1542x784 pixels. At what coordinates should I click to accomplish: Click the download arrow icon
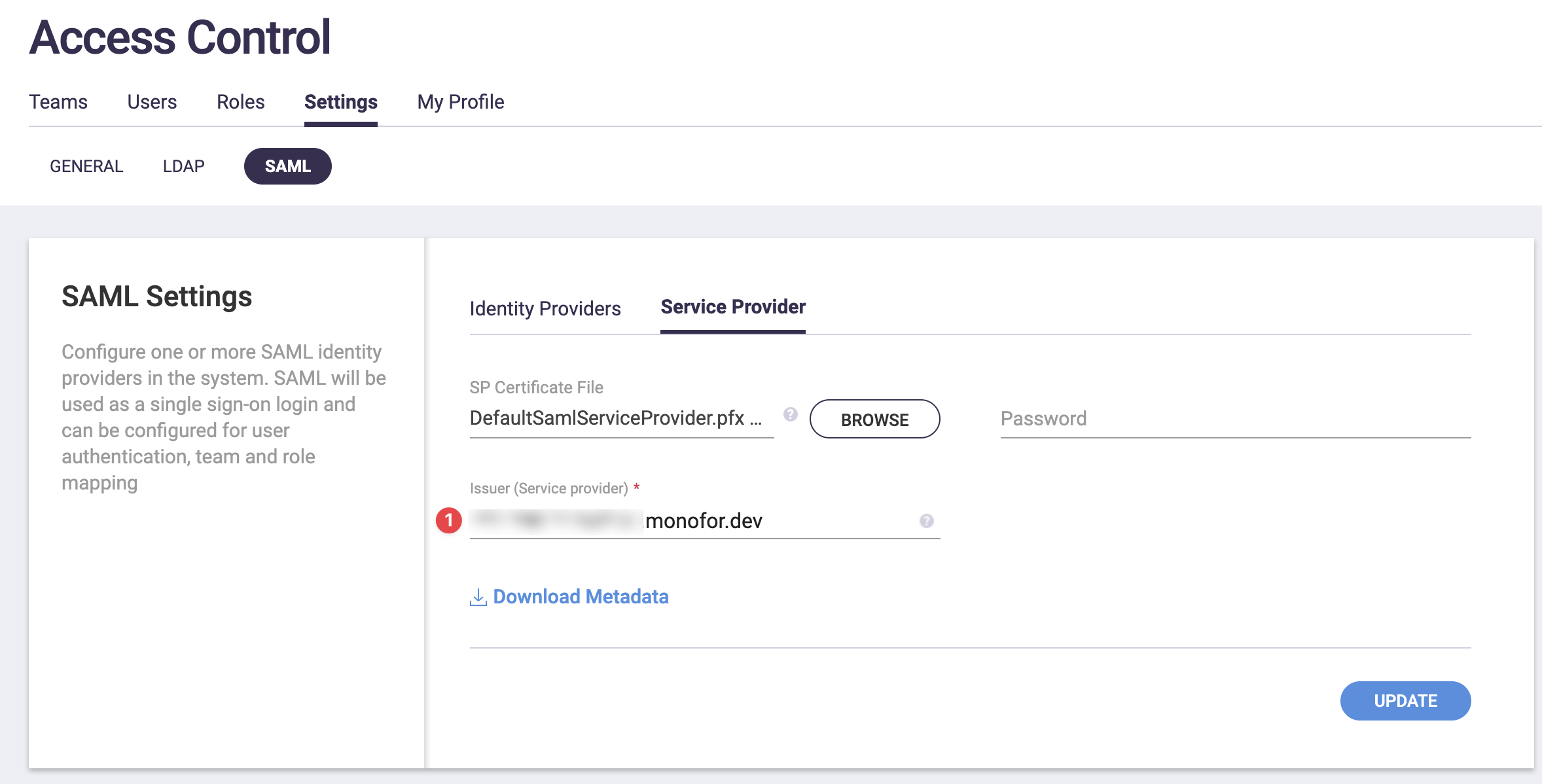[x=478, y=597]
